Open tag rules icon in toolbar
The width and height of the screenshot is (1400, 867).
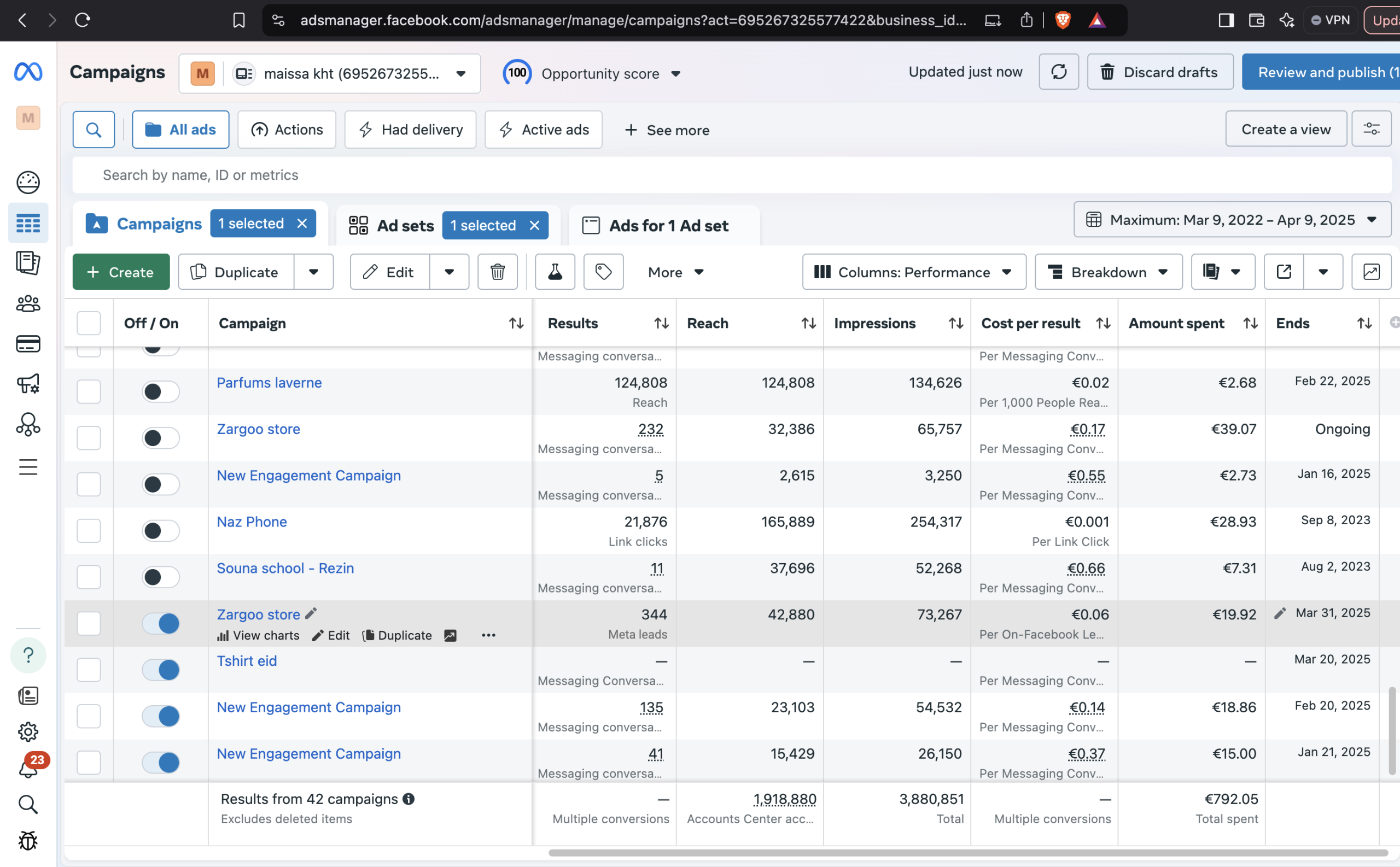[x=603, y=272]
